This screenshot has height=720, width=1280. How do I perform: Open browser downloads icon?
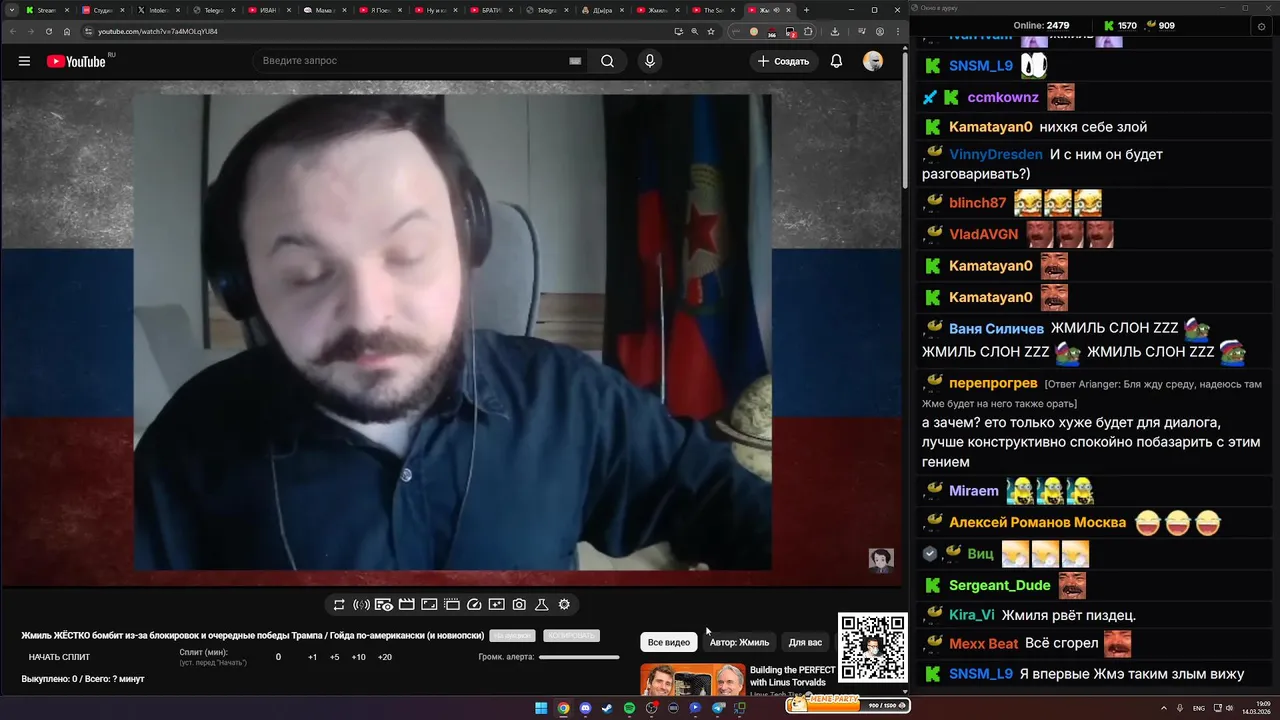coord(835,31)
